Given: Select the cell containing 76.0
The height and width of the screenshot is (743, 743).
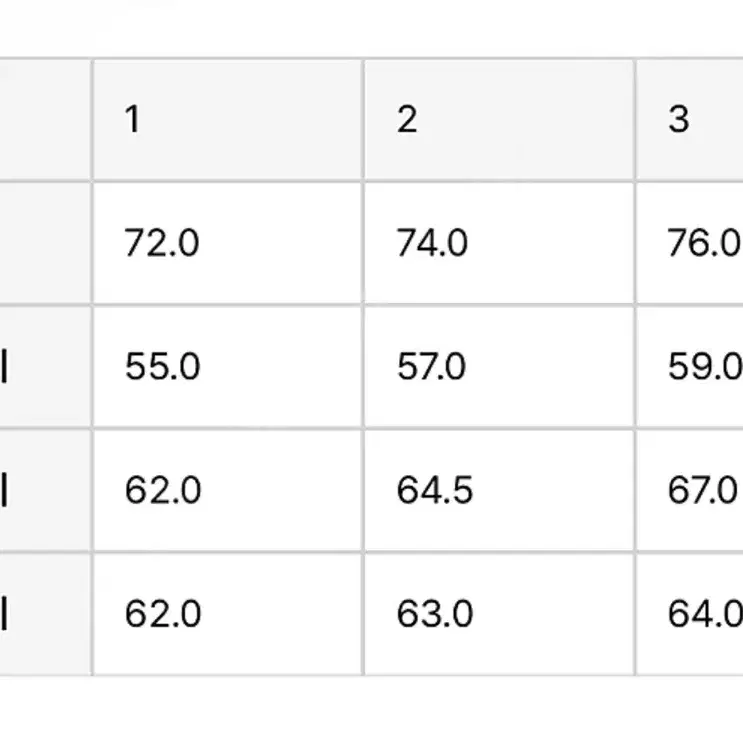Looking at the screenshot, I should pyautogui.click(x=690, y=243).
